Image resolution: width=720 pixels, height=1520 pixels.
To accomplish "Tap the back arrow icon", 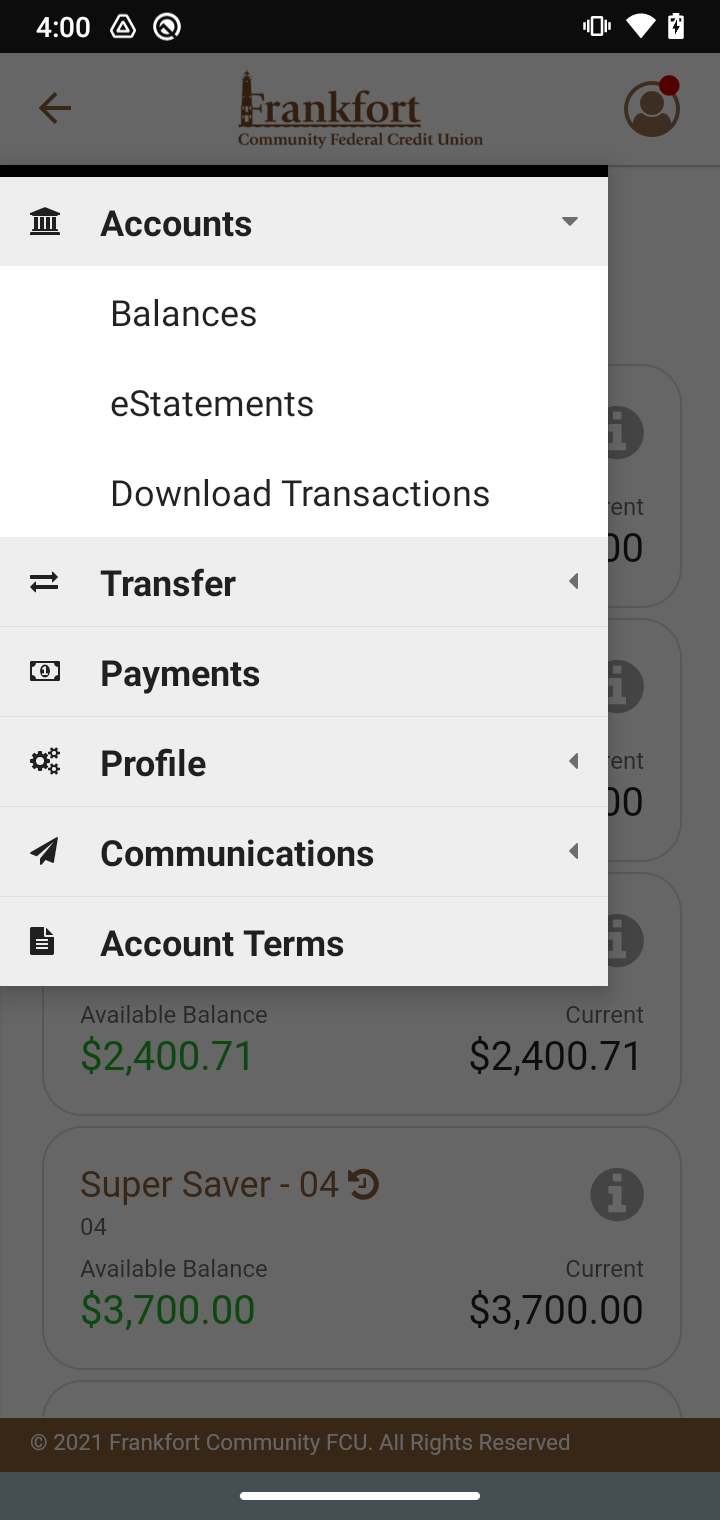I will pyautogui.click(x=55, y=108).
